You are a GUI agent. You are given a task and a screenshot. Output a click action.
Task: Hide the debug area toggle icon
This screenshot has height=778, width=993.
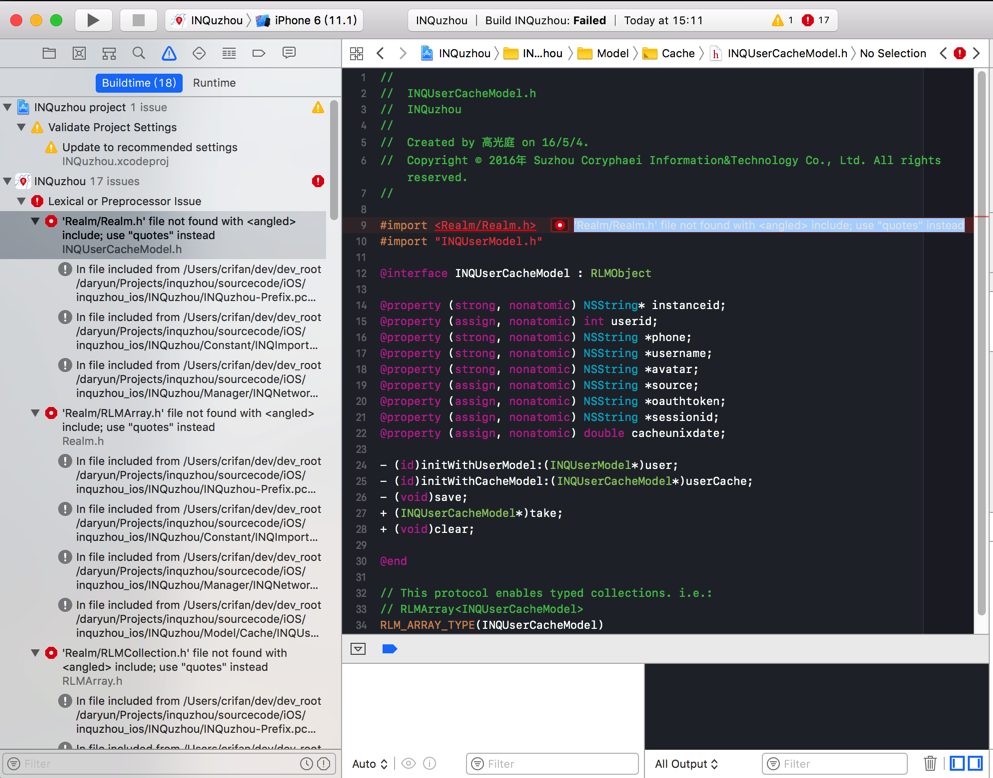358,649
